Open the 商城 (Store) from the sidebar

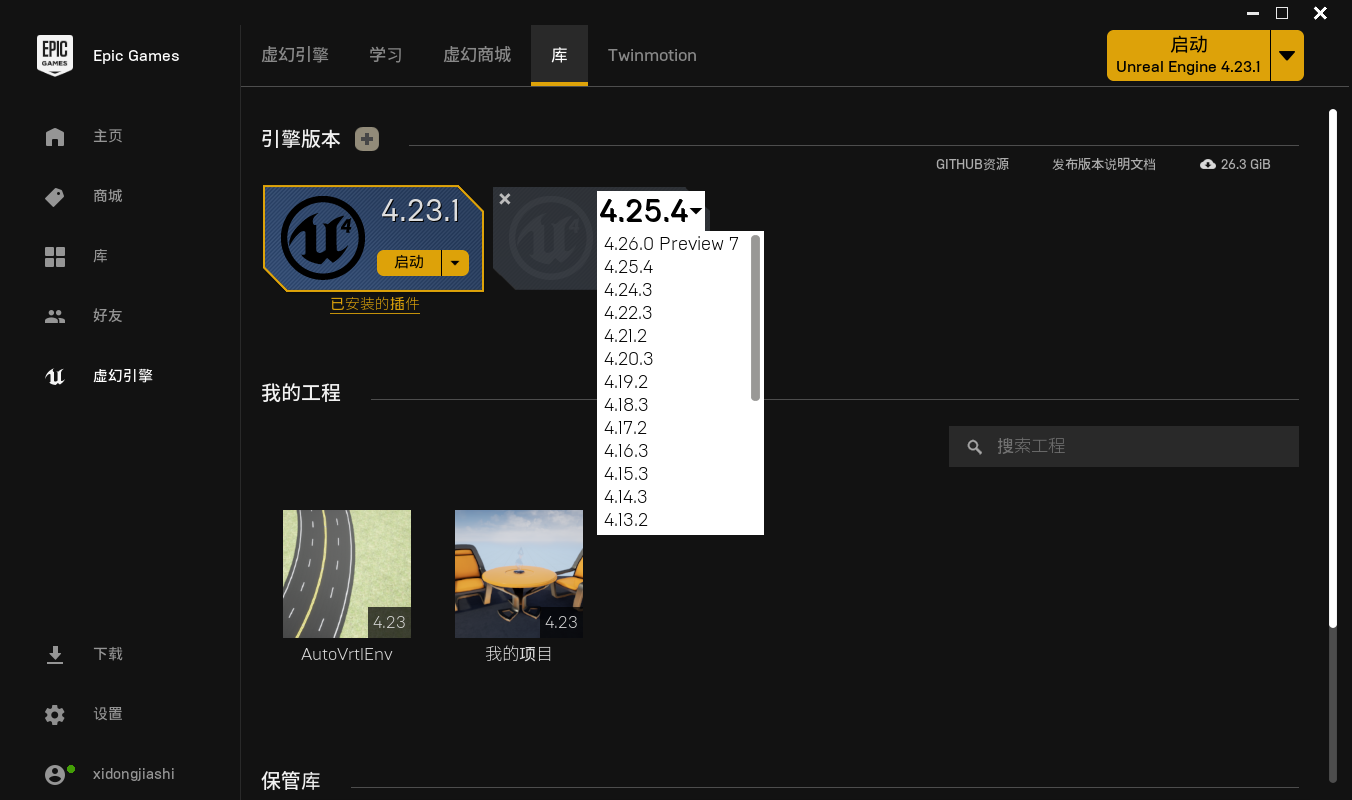point(107,196)
